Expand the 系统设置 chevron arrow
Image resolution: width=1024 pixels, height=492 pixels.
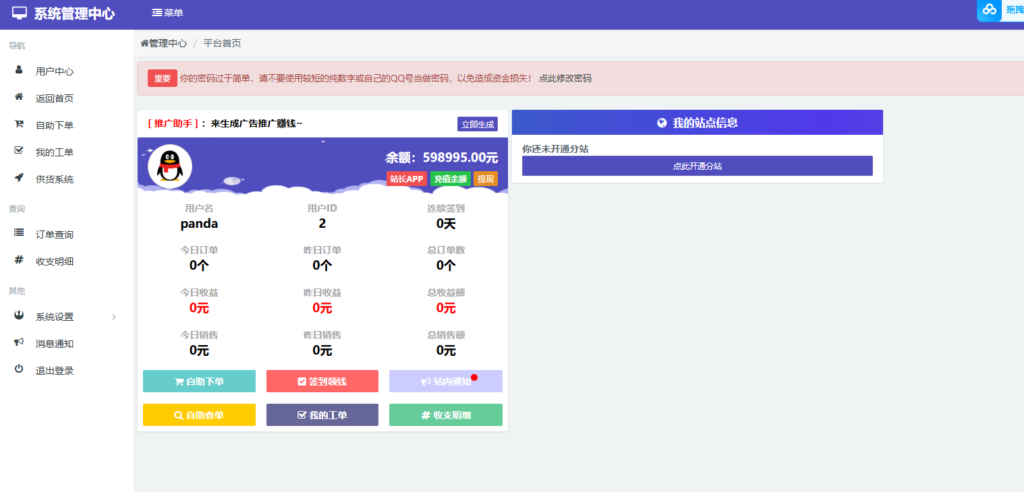(x=114, y=317)
